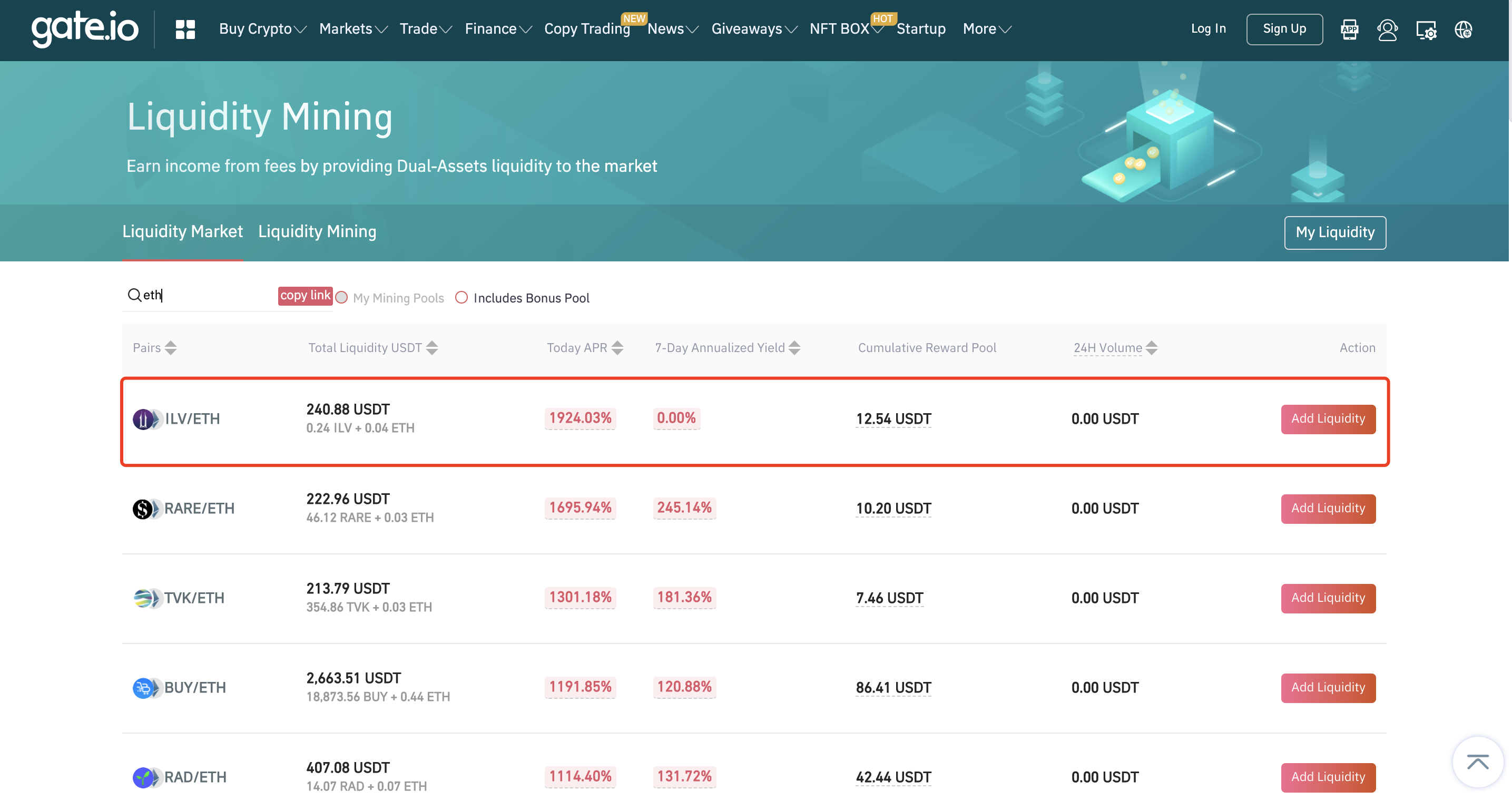Viewport: 1512px width, 800px height.
Task: Switch to the Liquidity Mining tab
Action: click(x=317, y=231)
